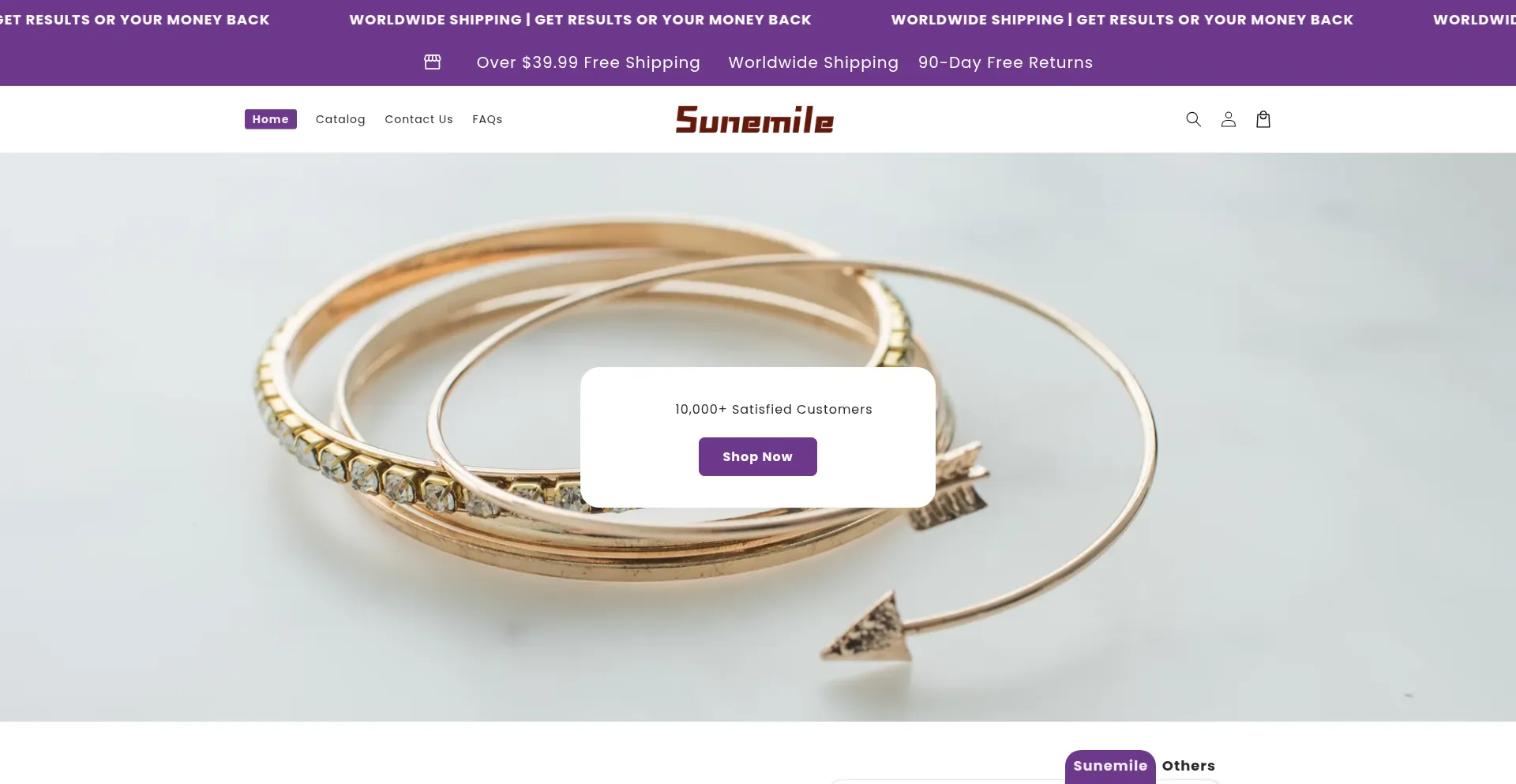This screenshot has width=1516, height=784.
Task: Click the Shop Now button
Action: tap(758, 456)
